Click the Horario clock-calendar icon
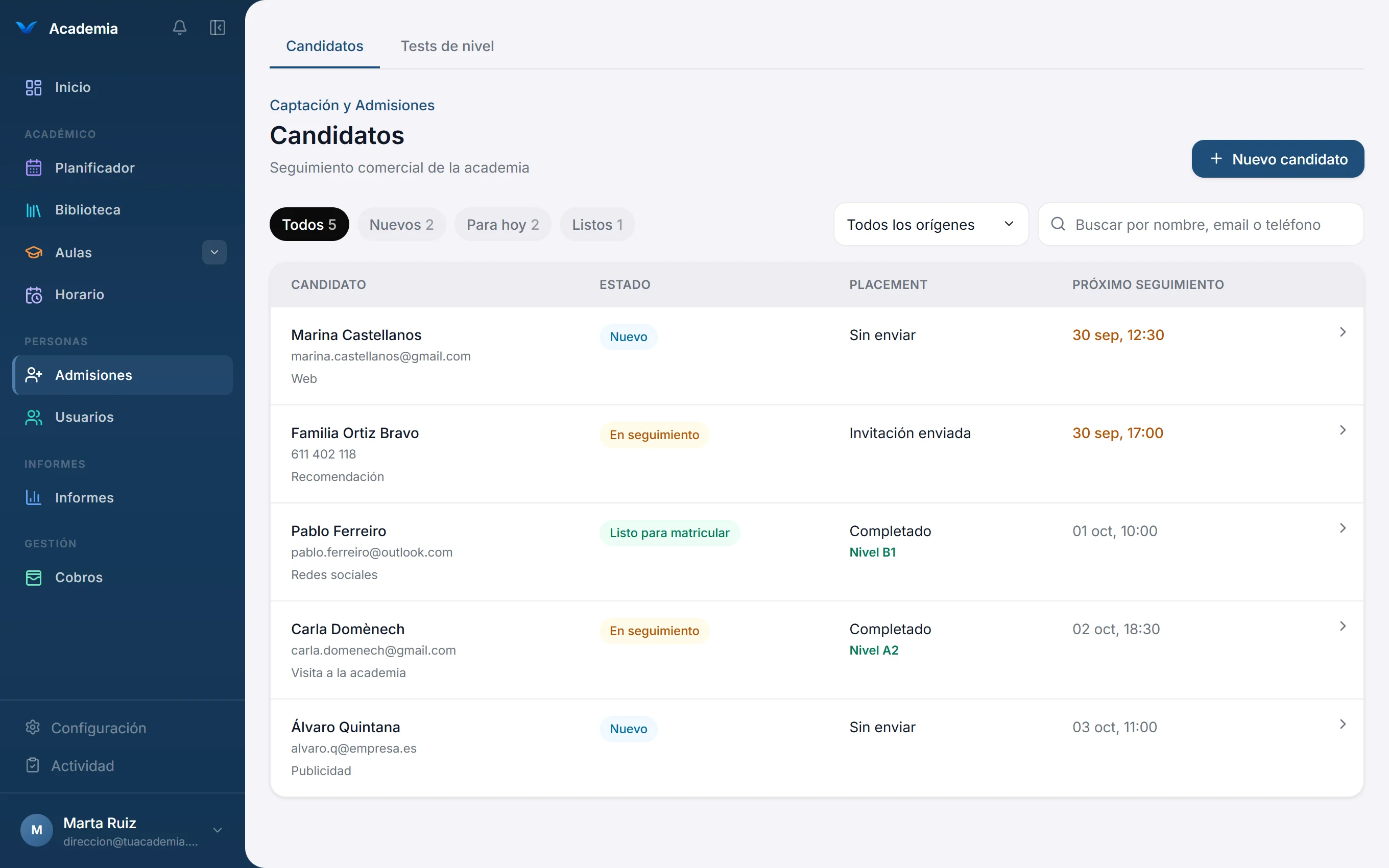The height and width of the screenshot is (868, 1389). 34,295
